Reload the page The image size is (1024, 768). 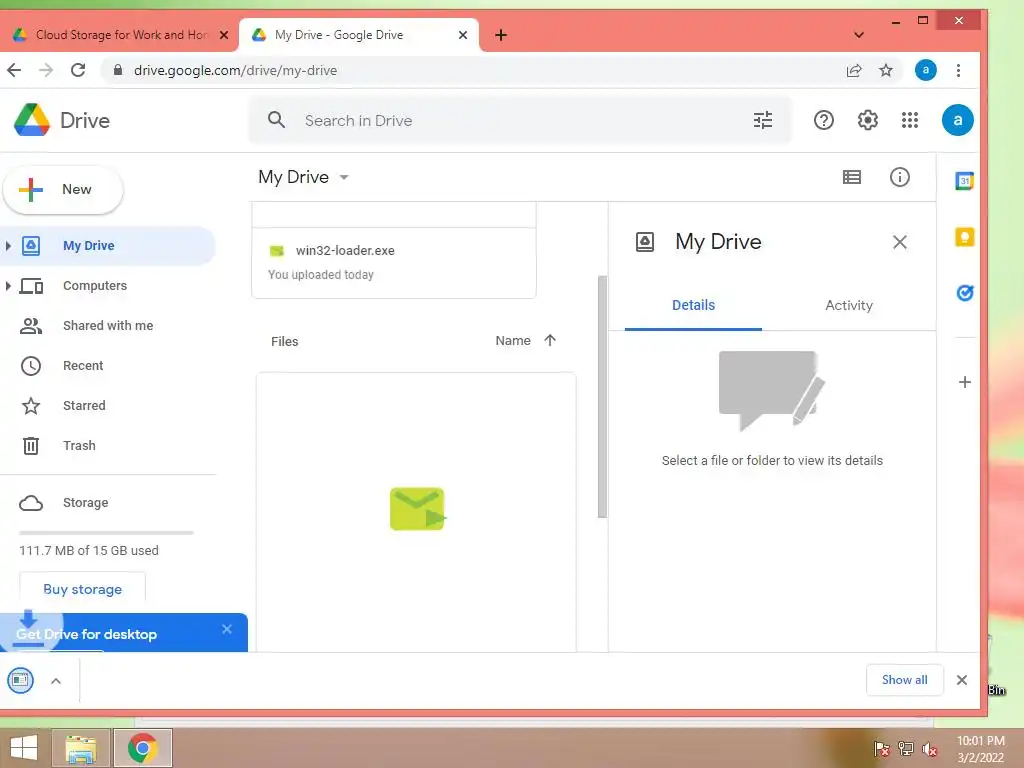point(78,70)
